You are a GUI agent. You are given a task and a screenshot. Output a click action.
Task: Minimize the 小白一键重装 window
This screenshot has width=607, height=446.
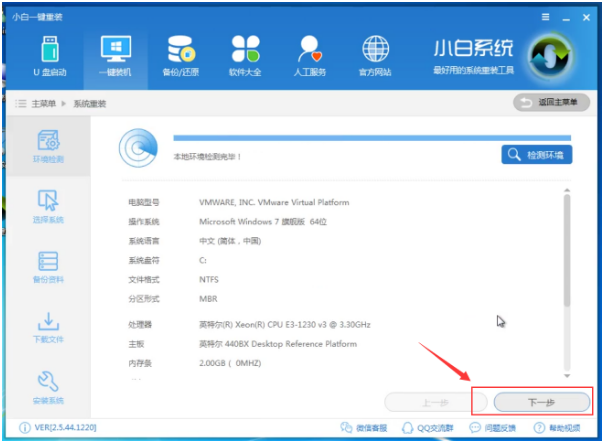(x=566, y=18)
